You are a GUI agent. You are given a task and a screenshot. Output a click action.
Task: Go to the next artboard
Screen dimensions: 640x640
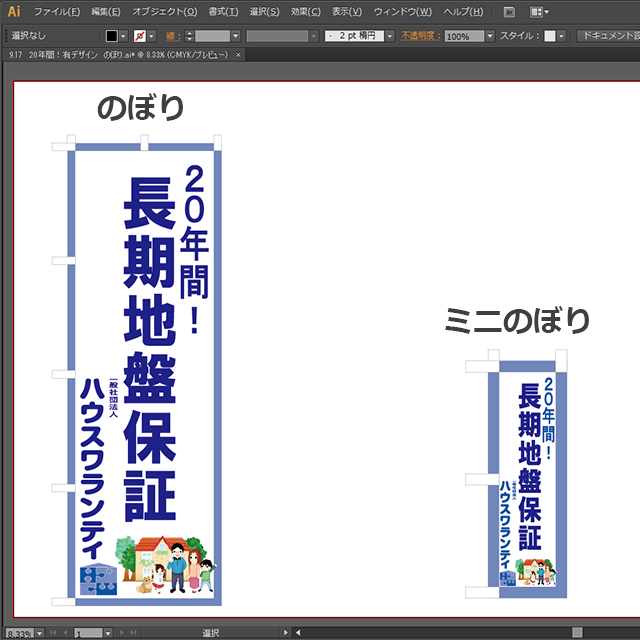pyautogui.click(x=121, y=633)
